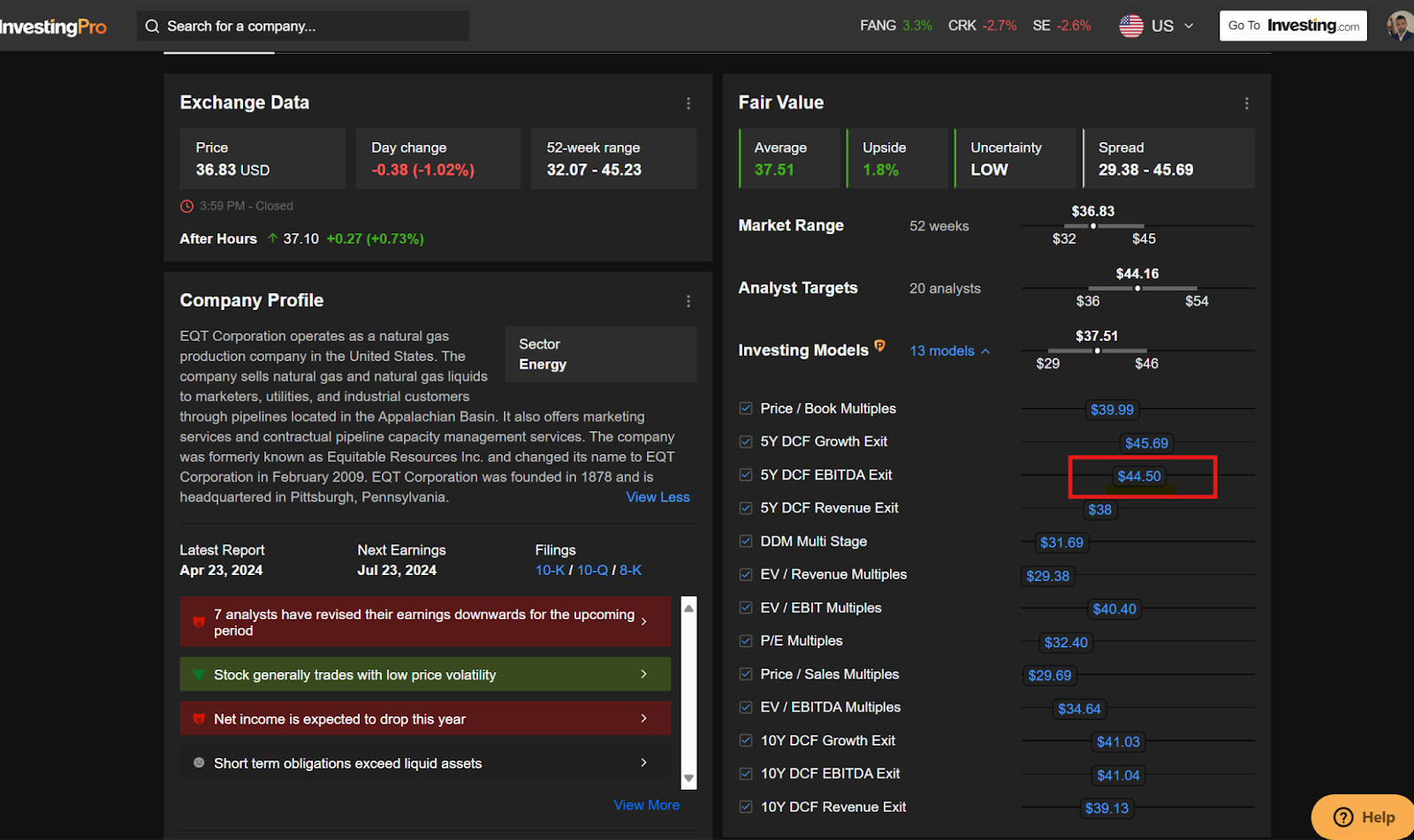Viewport: 1414px width, 840px height.
Task: Click the alerts list scrollbar up arrow
Action: 688,608
